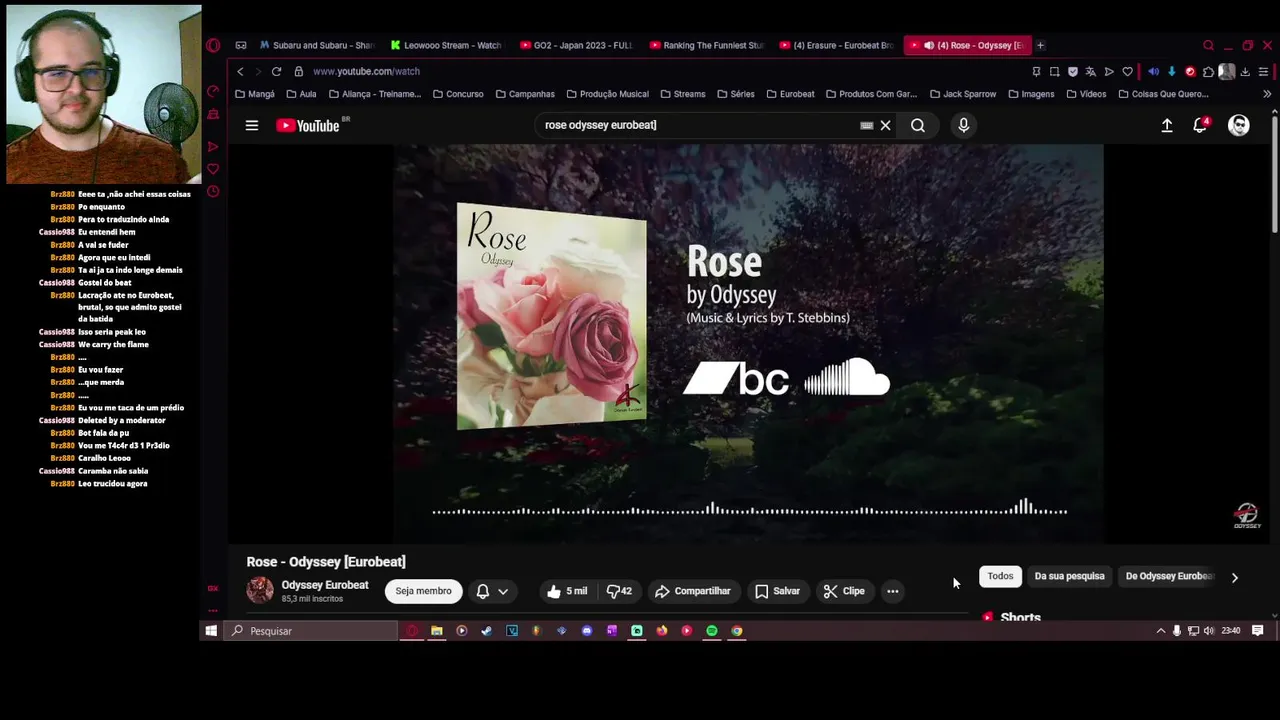
Task: Open a new browser tab
Action: [1040, 45]
